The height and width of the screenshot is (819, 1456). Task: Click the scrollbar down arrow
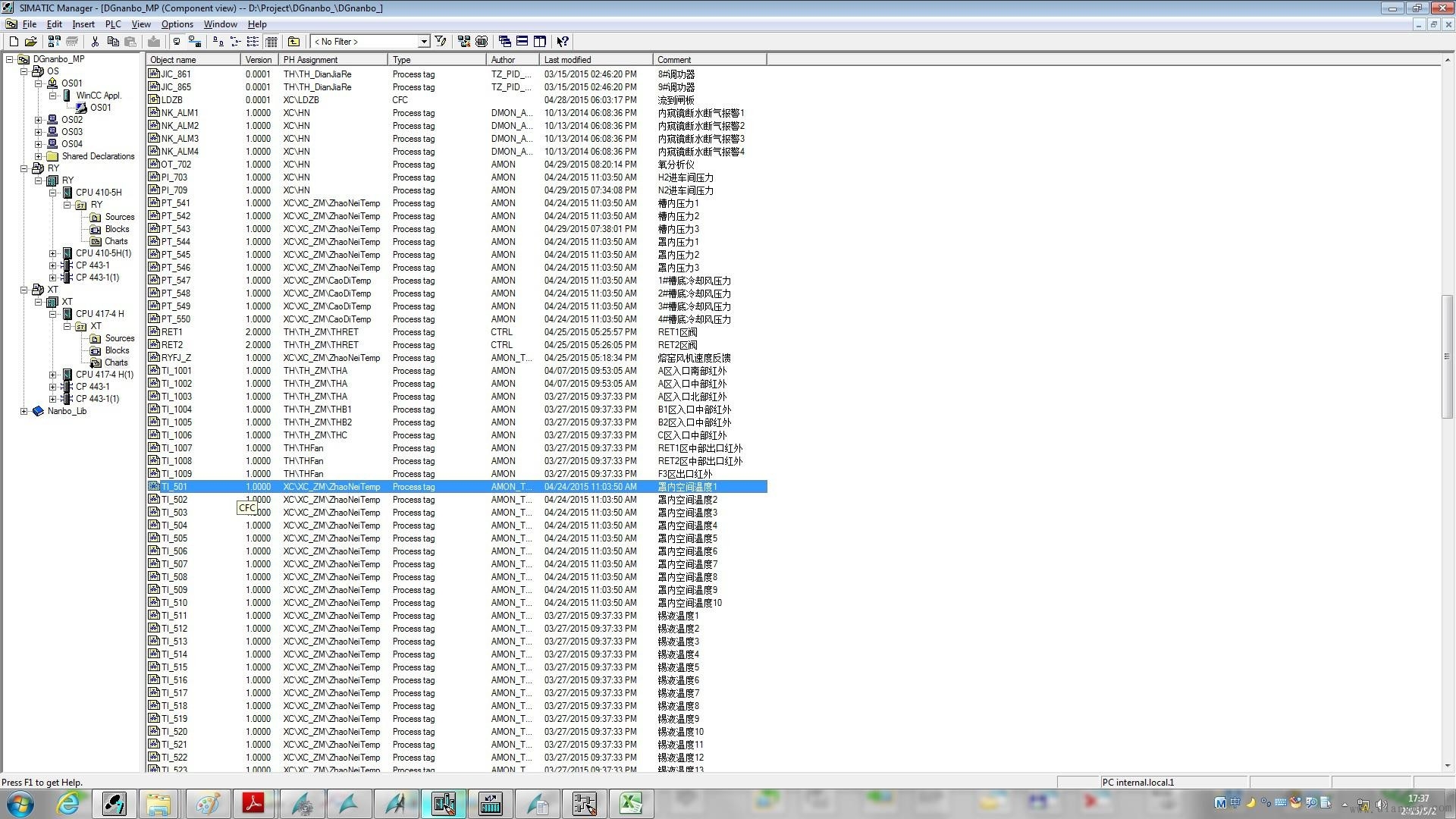[1447, 765]
